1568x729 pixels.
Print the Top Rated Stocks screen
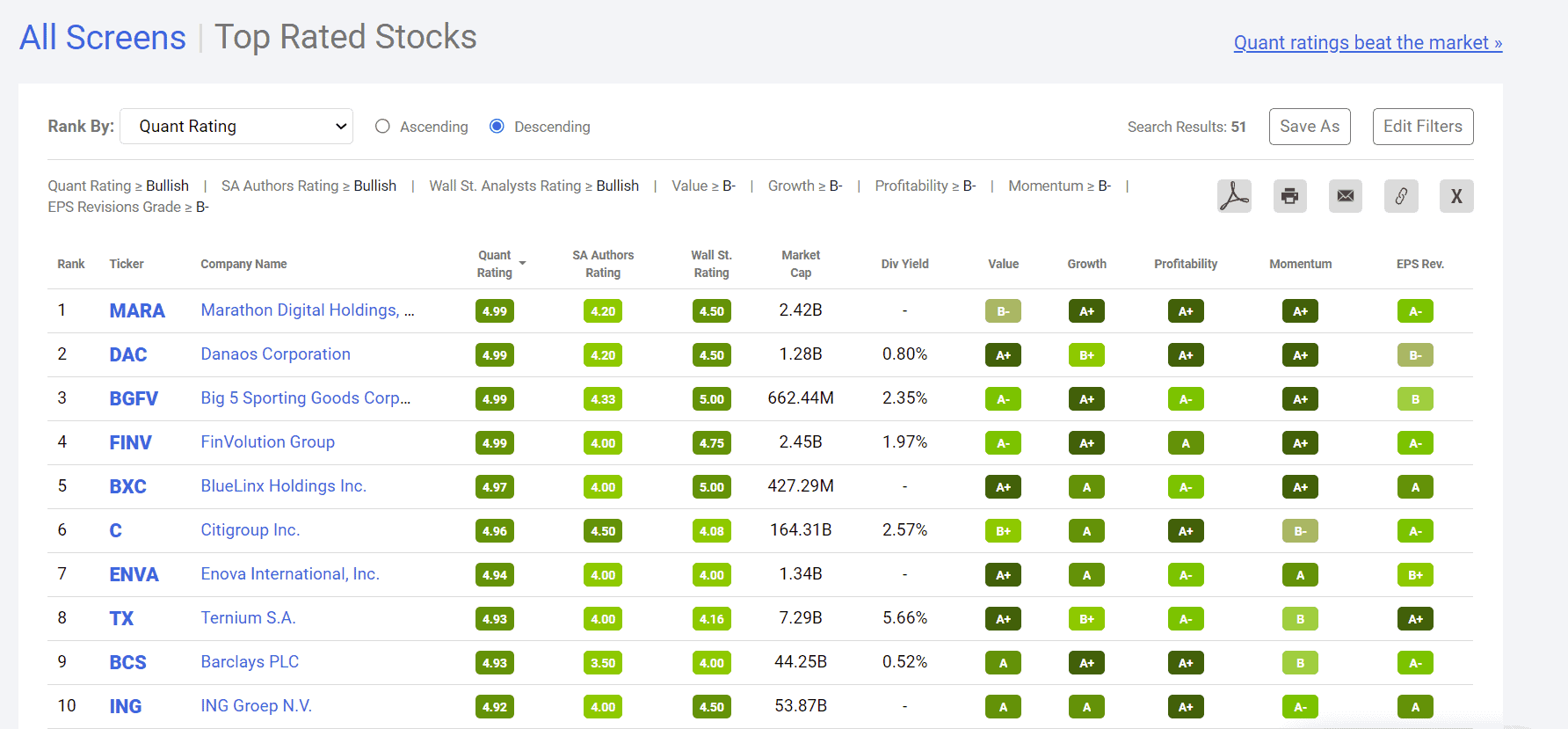click(1289, 196)
